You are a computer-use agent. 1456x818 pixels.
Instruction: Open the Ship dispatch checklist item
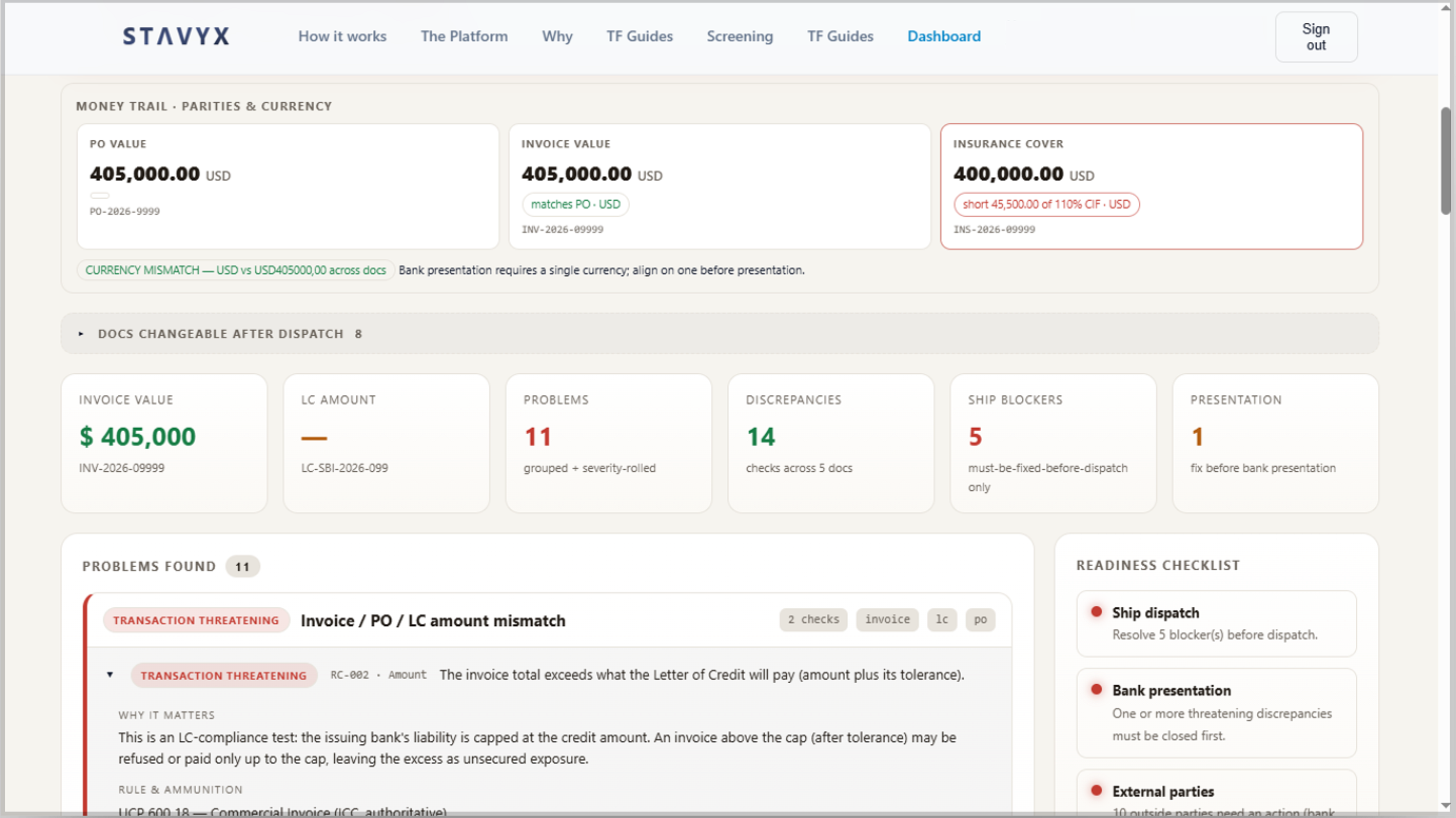click(x=1216, y=624)
